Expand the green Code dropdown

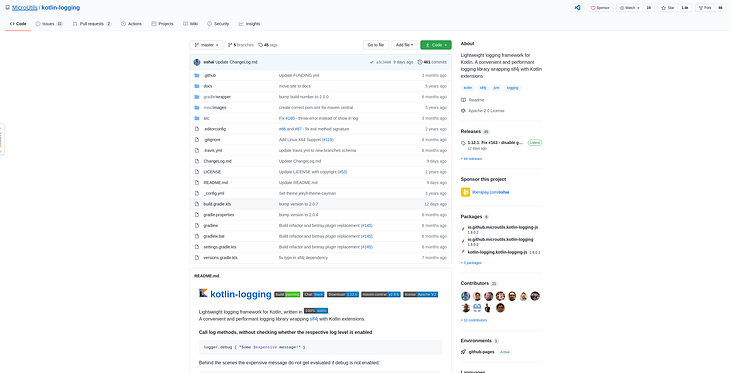click(x=436, y=45)
